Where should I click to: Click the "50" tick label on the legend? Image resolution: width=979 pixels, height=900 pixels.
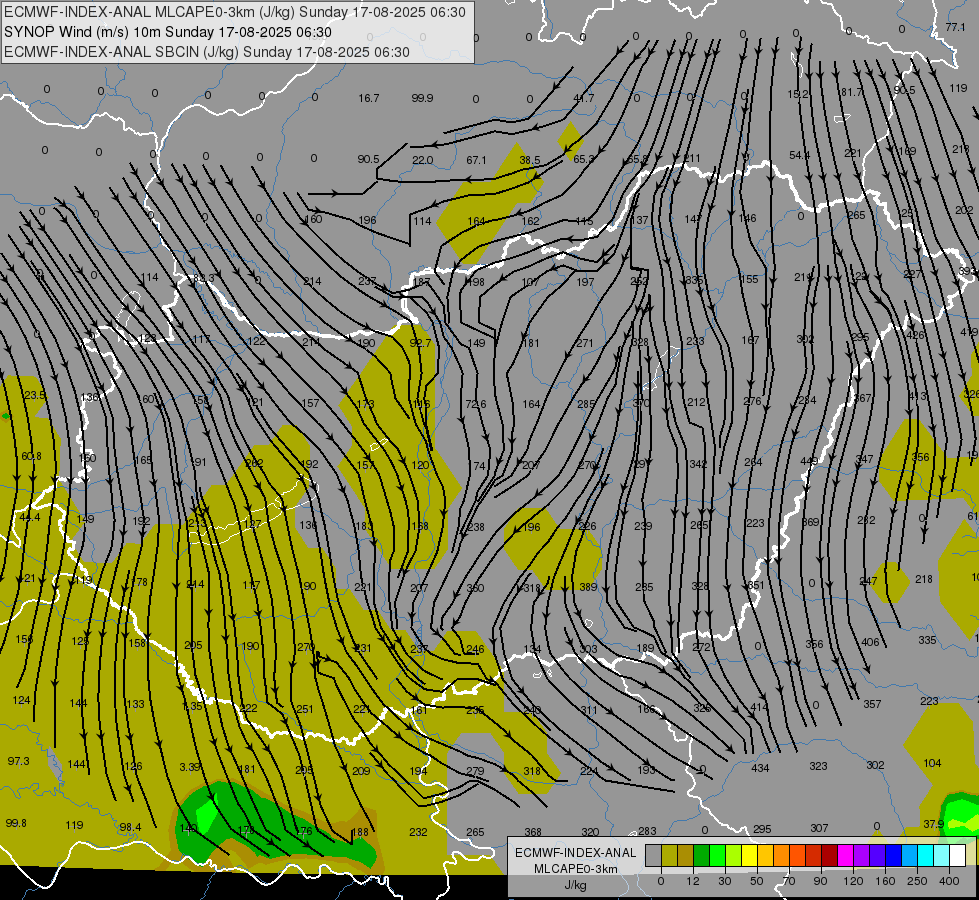[x=757, y=881]
